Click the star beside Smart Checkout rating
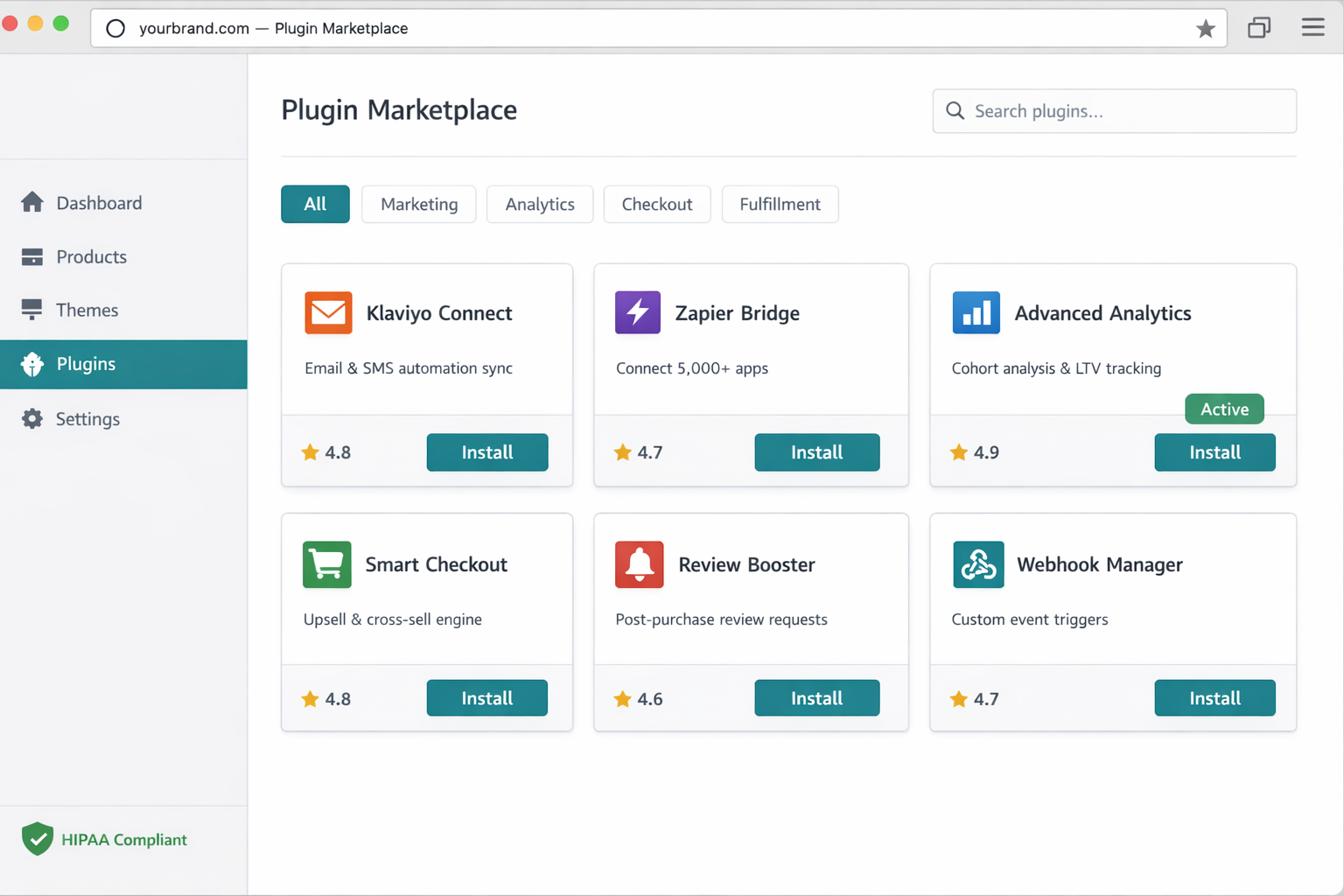The height and width of the screenshot is (896, 1344). (310, 699)
